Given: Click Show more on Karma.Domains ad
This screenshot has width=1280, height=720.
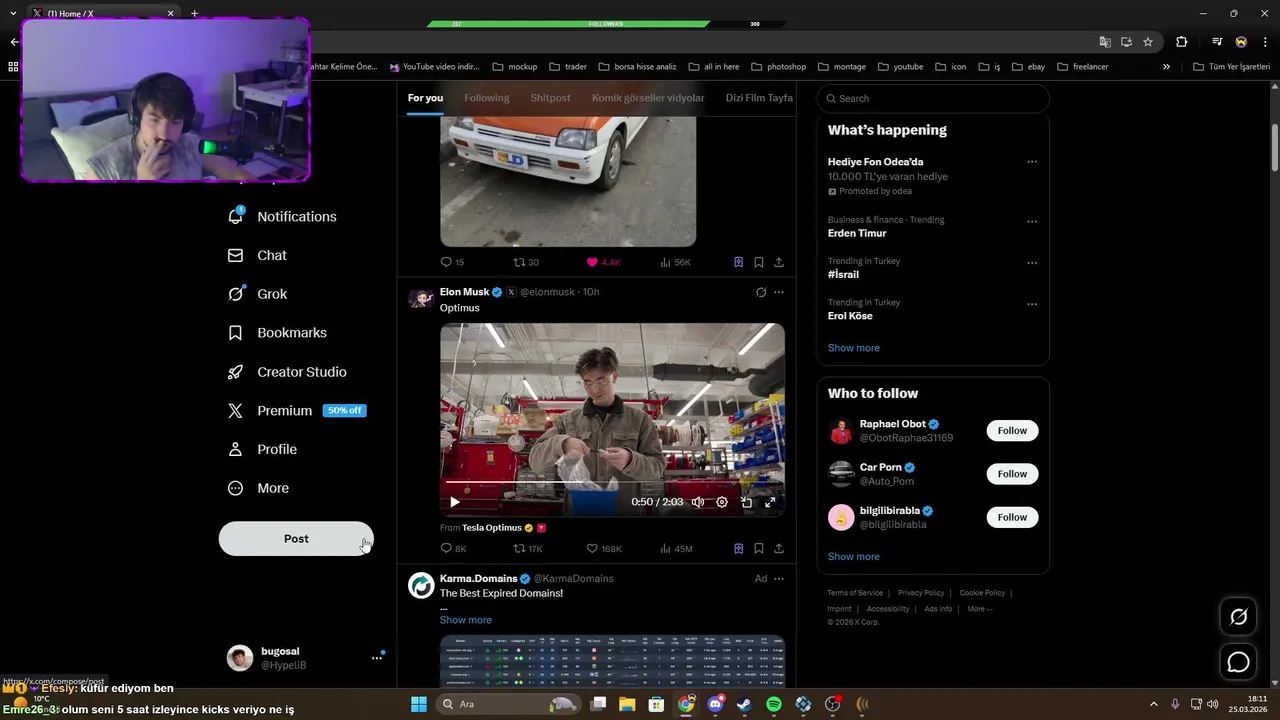Looking at the screenshot, I should 466,620.
